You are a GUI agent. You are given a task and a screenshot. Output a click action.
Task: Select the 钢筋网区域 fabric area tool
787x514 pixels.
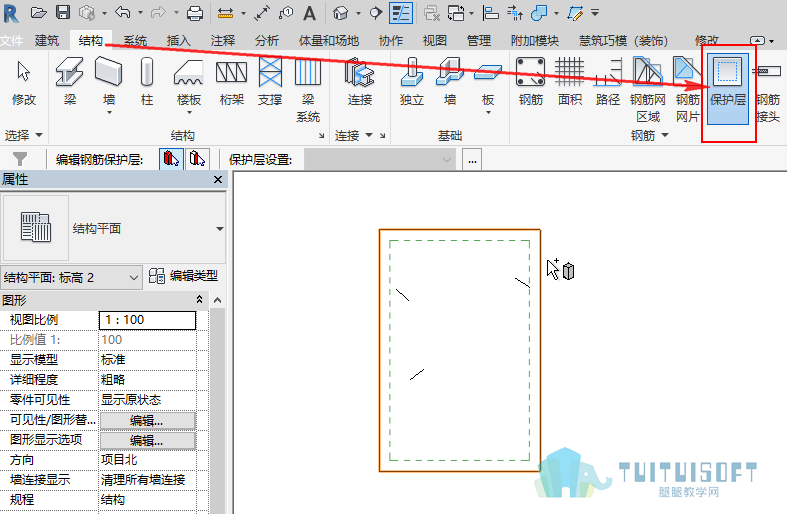click(x=648, y=89)
